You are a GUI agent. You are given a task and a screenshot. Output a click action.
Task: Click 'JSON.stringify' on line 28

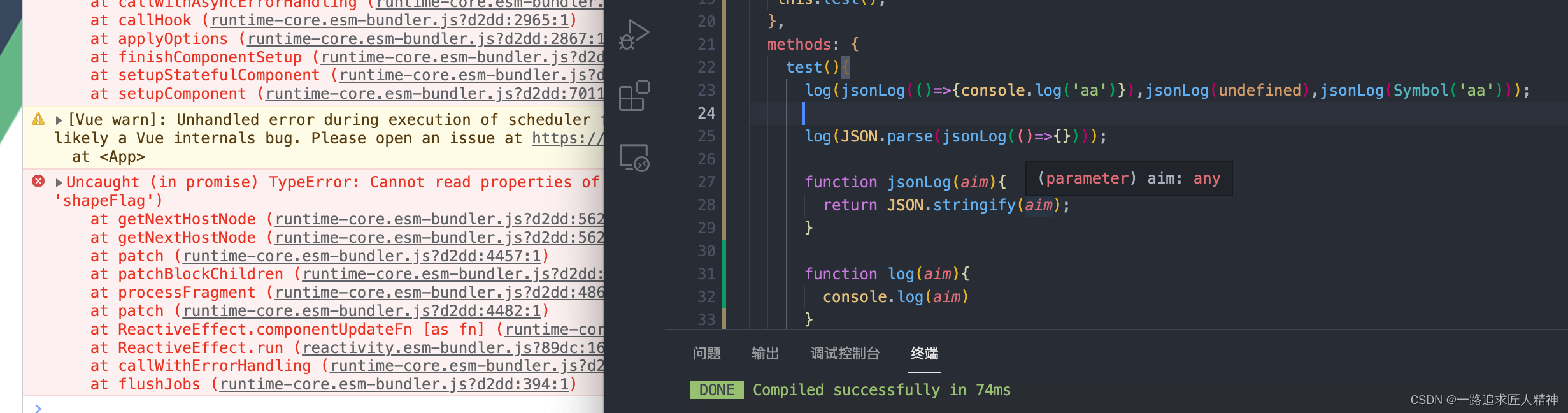point(951,205)
